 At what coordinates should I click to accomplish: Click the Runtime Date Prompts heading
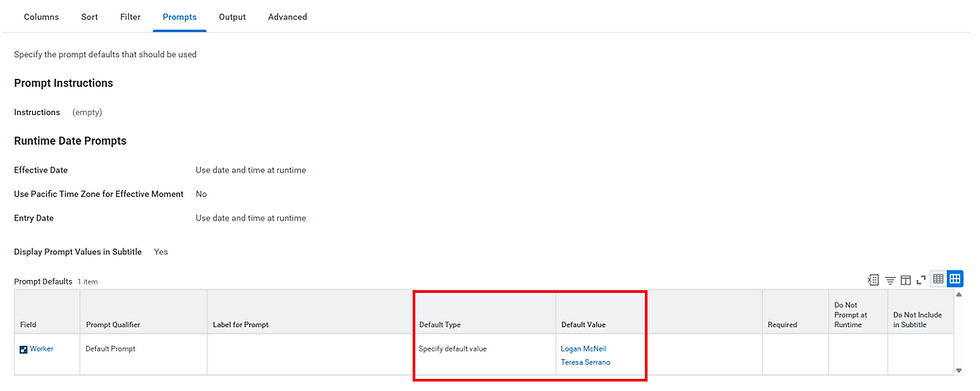(x=70, y=141)
